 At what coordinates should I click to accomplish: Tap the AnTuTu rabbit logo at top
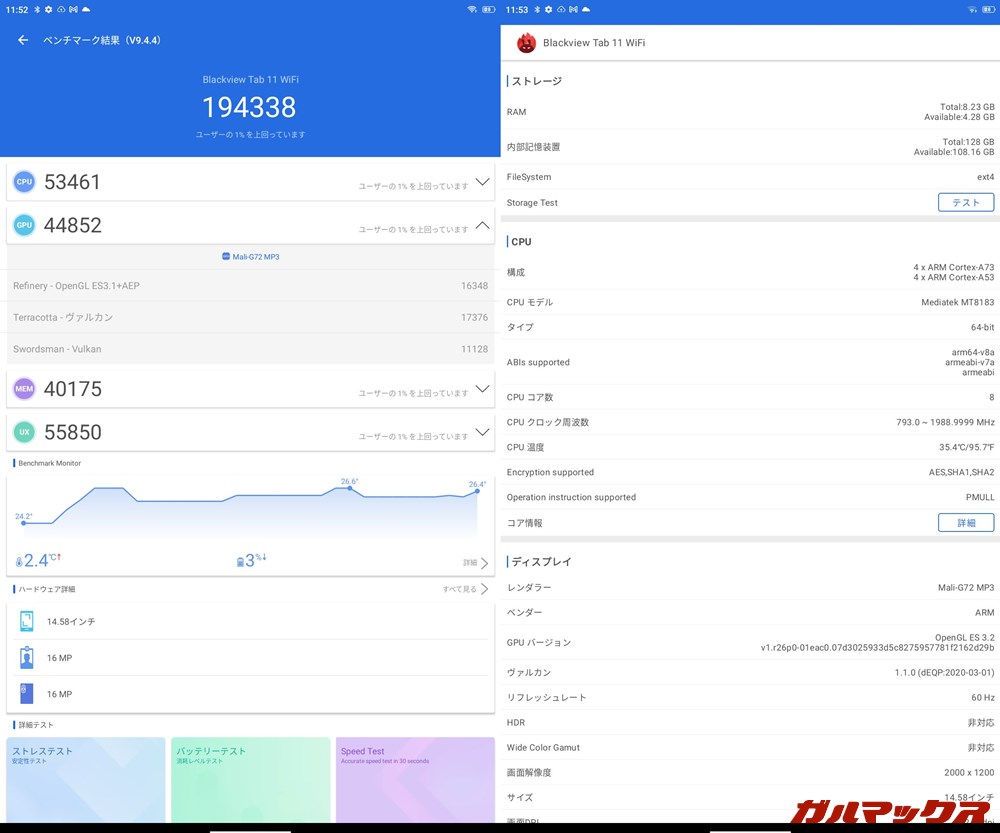tap(526, 43)
